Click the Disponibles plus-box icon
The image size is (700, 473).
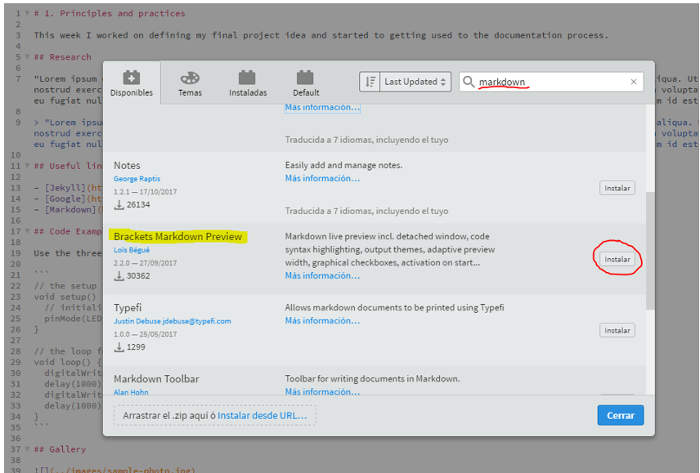(x=131, y=78)
